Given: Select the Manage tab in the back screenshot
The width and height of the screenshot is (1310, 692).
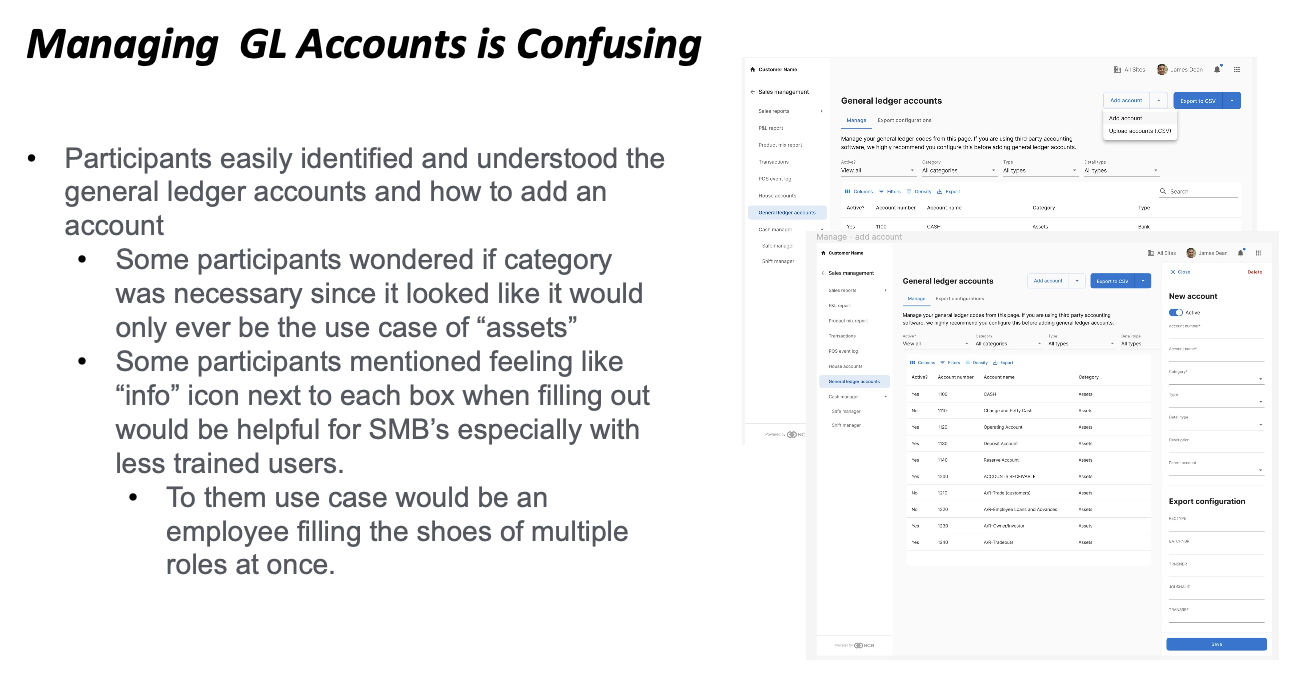Looking at the screenshot, I should click(x=856, y=120).
